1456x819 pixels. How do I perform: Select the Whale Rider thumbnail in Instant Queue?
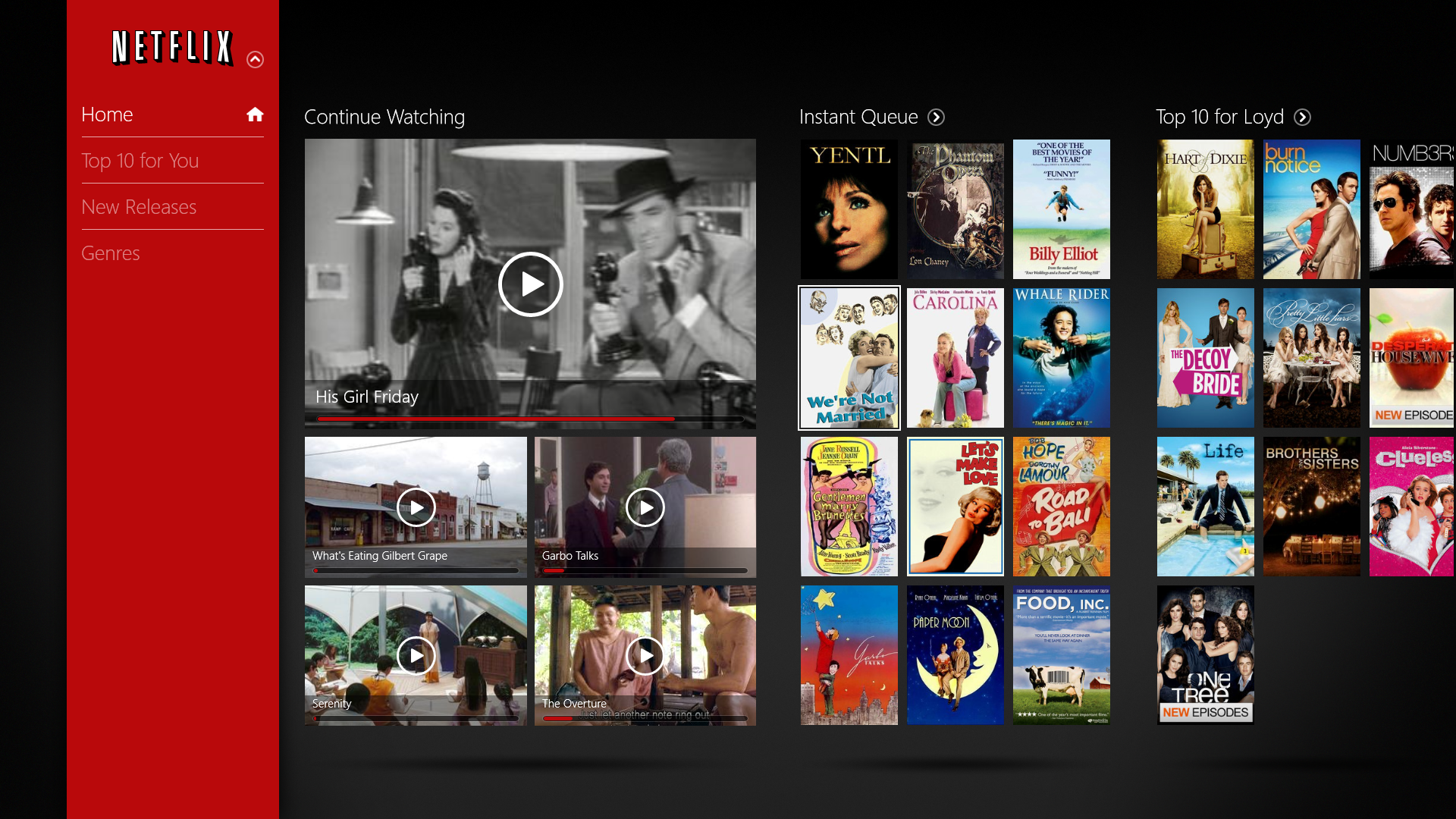pyautogui.click(x=1061, y=358)
